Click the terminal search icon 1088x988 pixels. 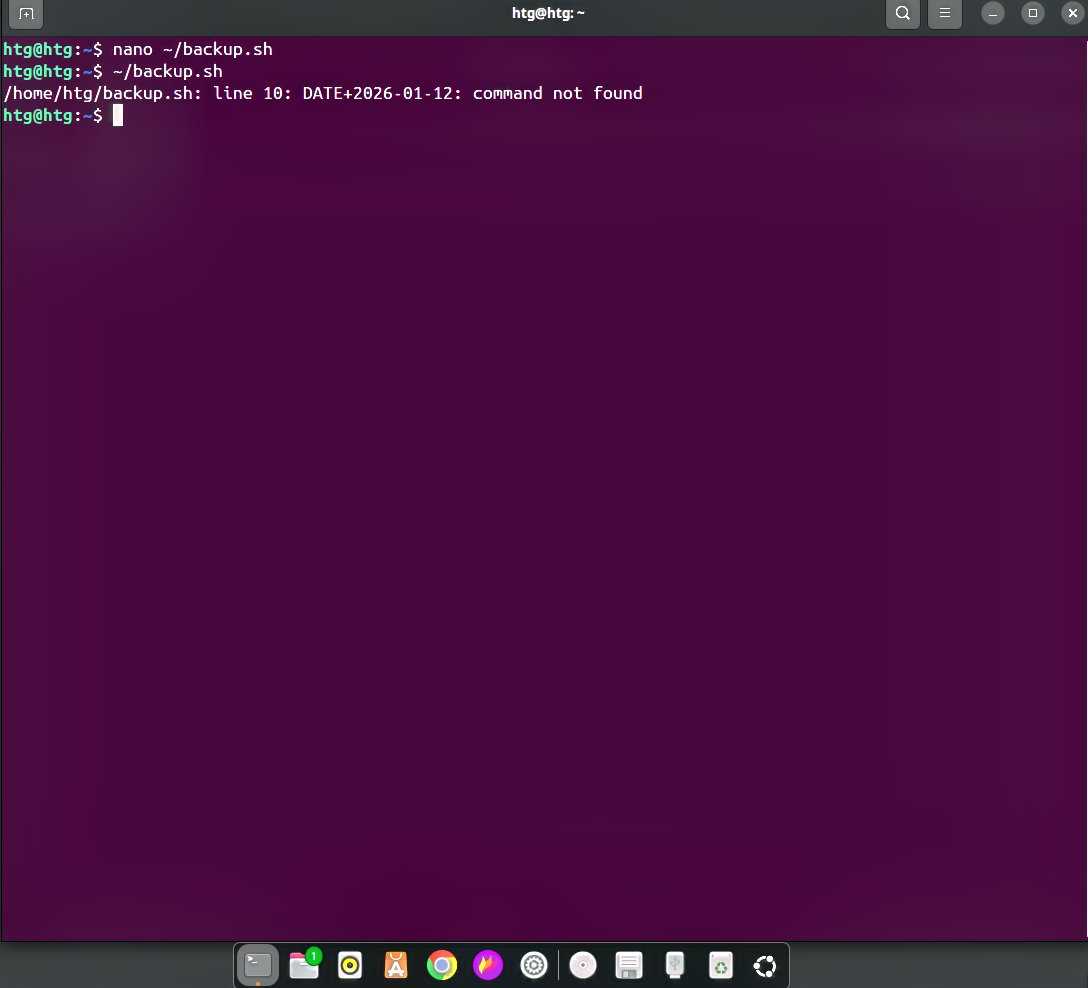pyautogui.click(x=902, y=14)
